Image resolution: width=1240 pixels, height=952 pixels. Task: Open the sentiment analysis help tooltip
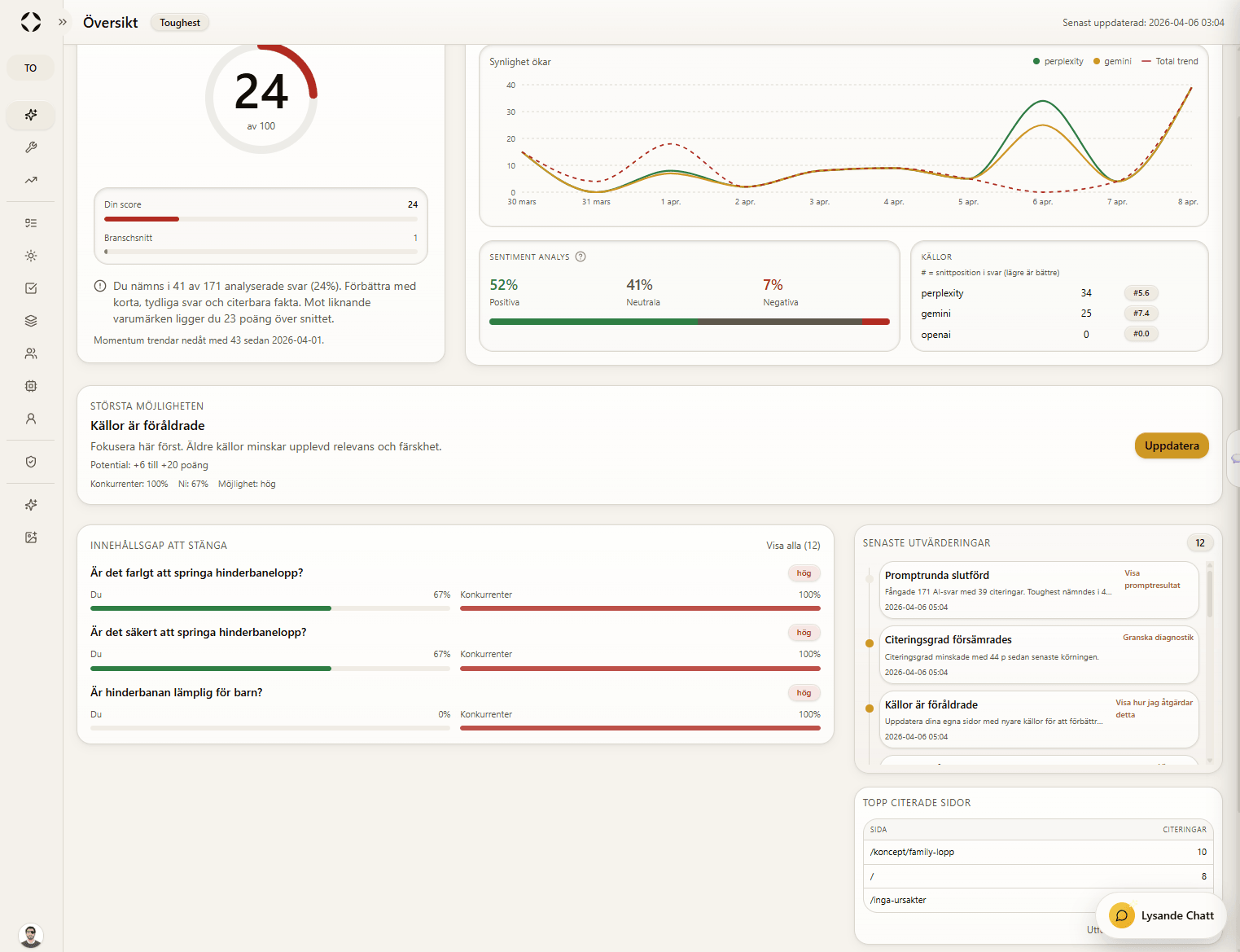tap(581, 257)
